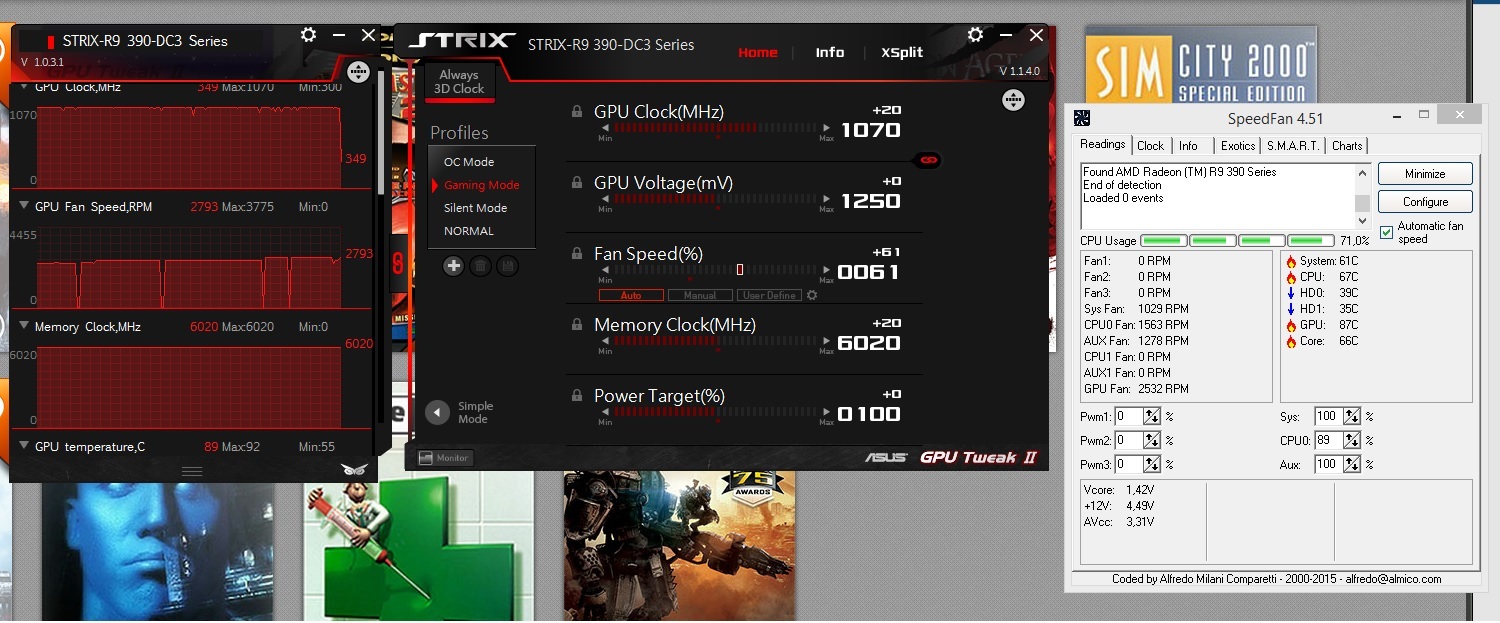Click the Fan Speed padlock icon
This screenshot has width=1500, height=623.
pyautogui.click(x=576, y=253)
